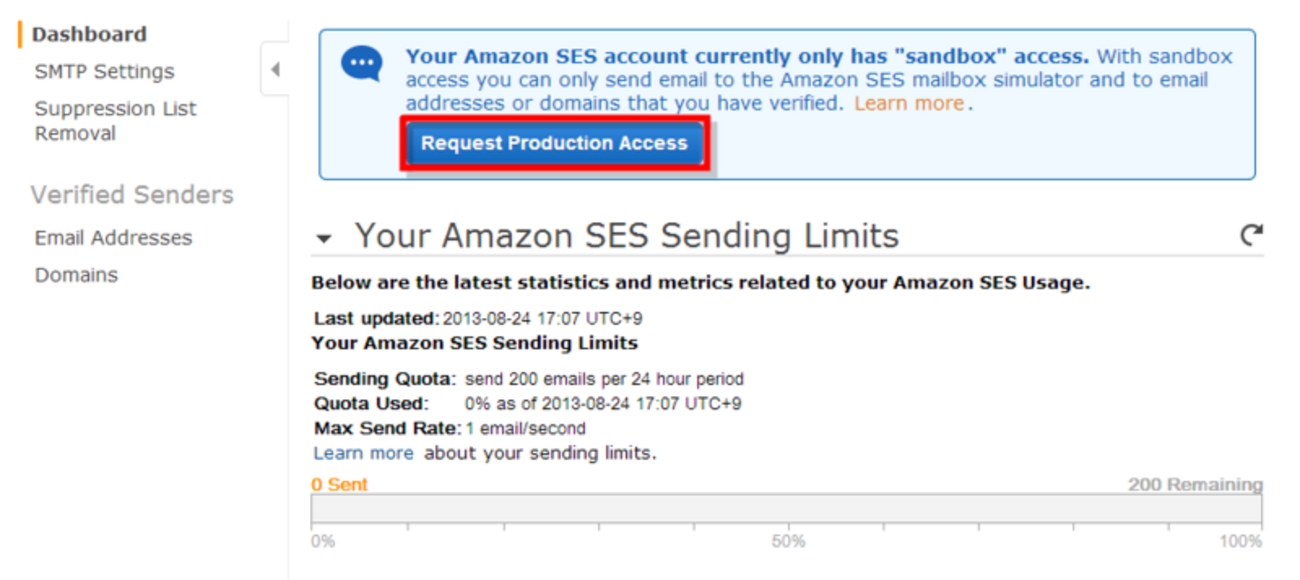
Task: Open verified Email Addresses
Action: click(113, 238)
